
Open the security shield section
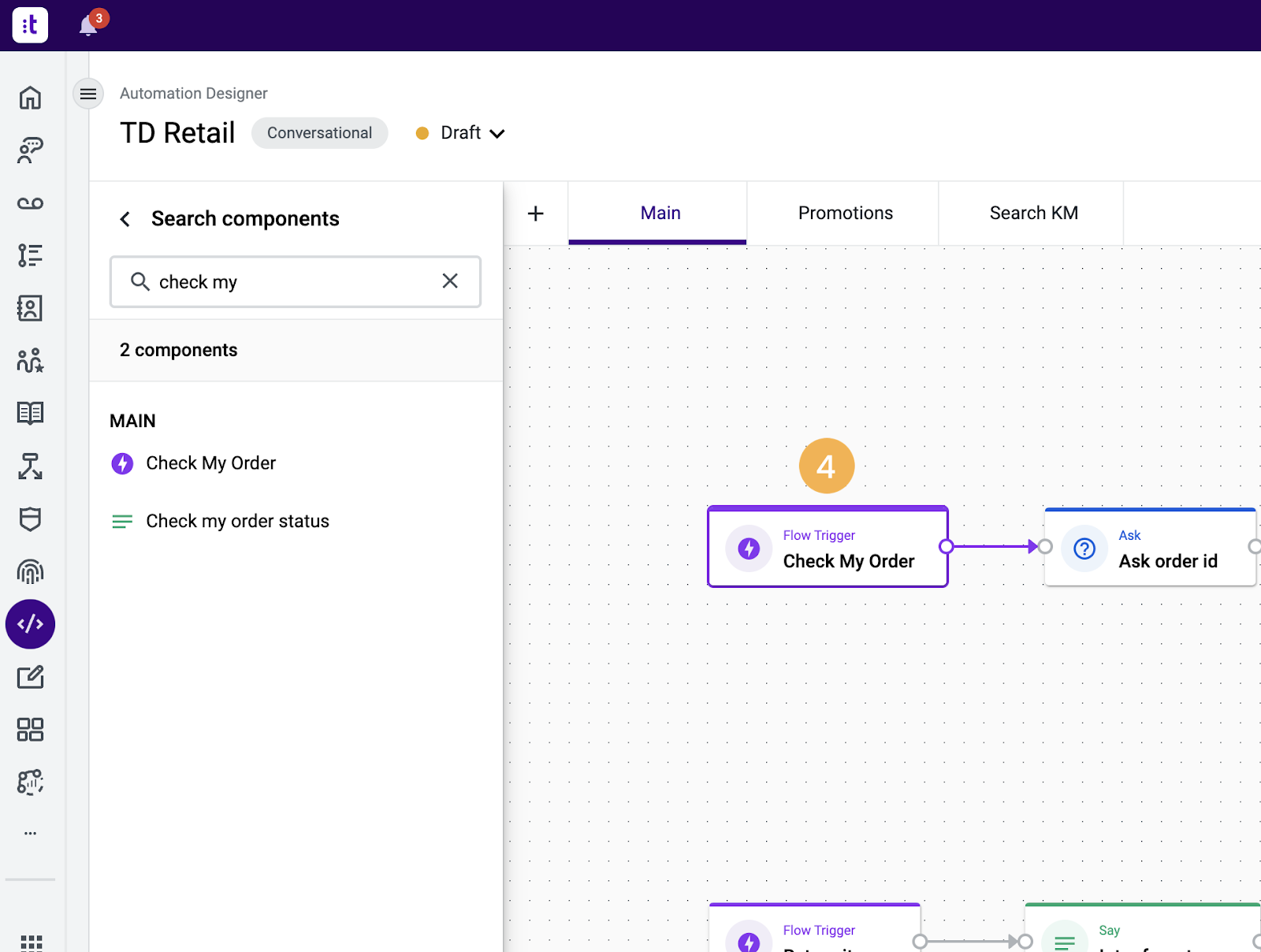[30, 519]
